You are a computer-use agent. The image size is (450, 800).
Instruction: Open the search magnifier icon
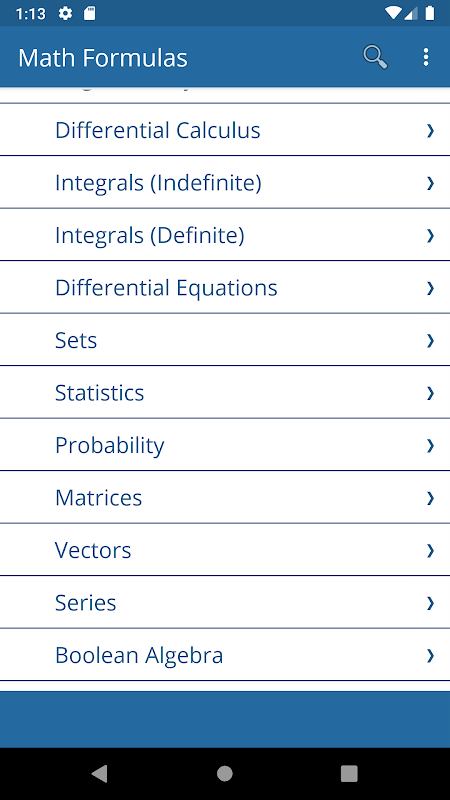[375, 57]
